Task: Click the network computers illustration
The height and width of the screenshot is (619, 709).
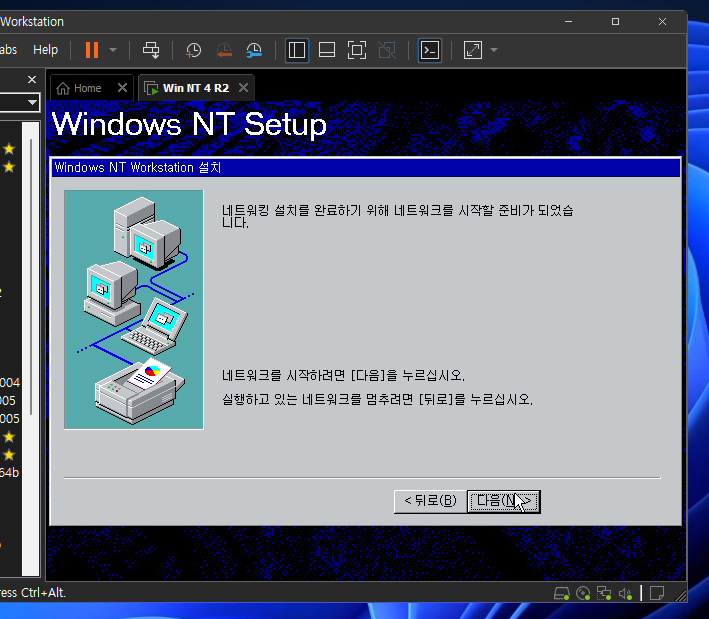Action: (134, 310)
